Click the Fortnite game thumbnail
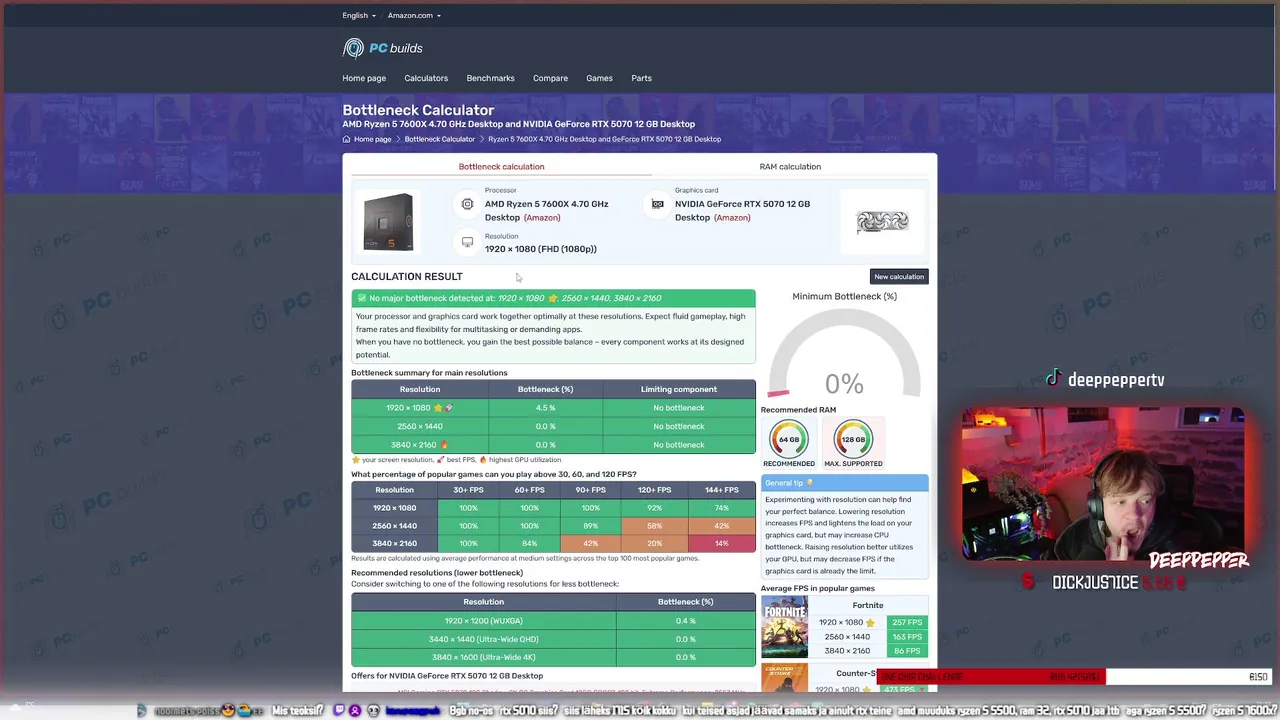This screenshot has height=720, width=1280. (784, 627)
